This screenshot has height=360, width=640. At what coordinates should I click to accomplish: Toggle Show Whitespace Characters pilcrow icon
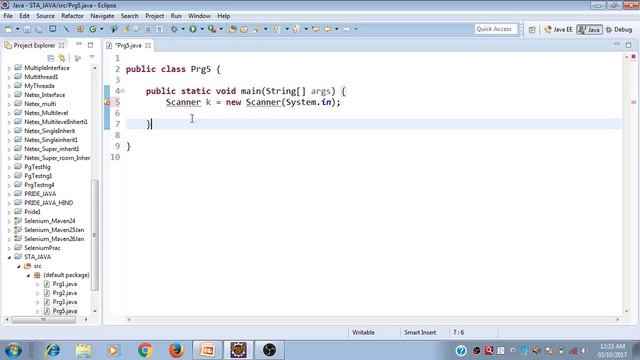point(160,29)
